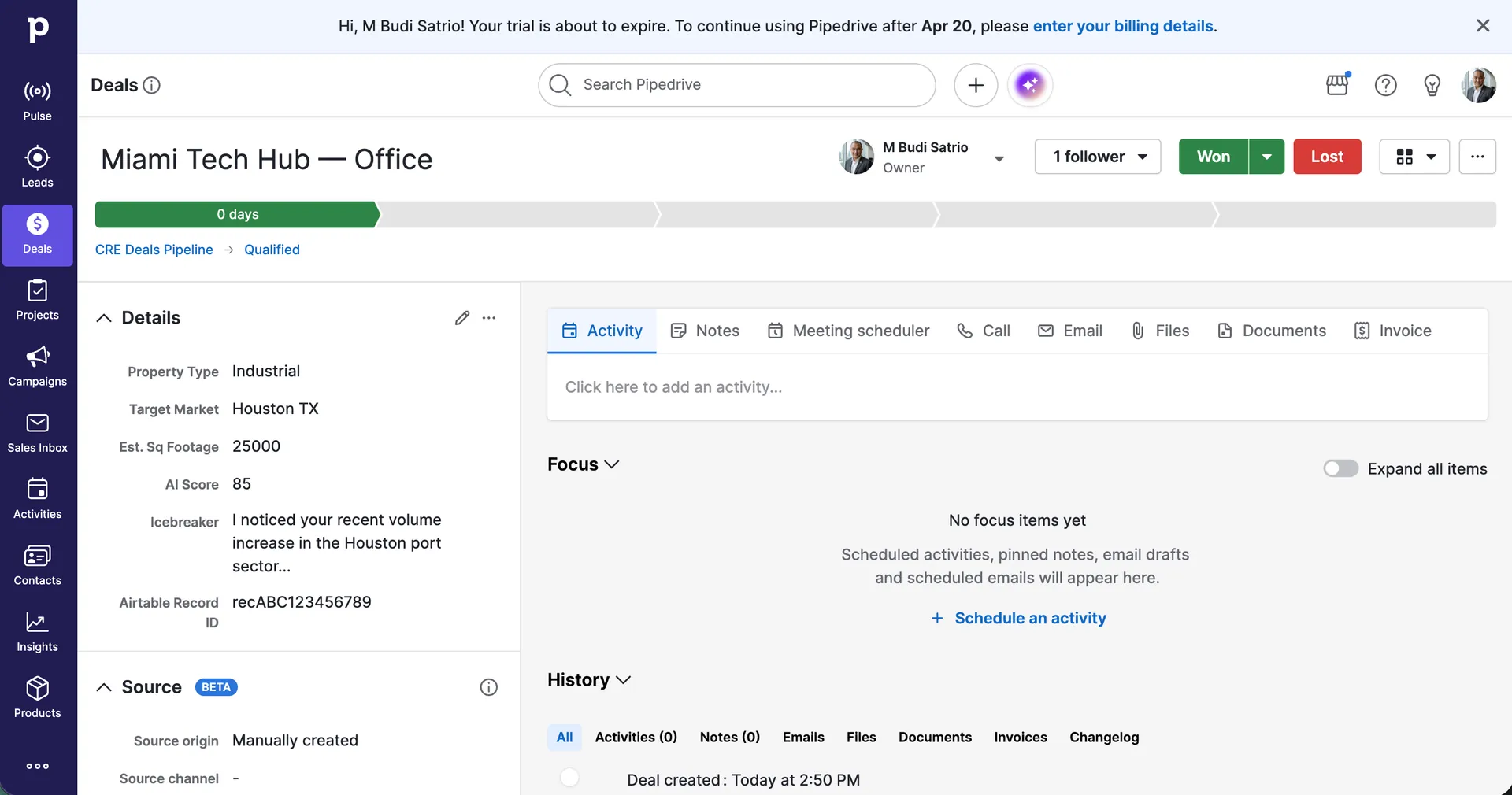The image size is (1512, 795).
Task: Navigate to Campaigns in the sidebar
Action: [37, 366]
